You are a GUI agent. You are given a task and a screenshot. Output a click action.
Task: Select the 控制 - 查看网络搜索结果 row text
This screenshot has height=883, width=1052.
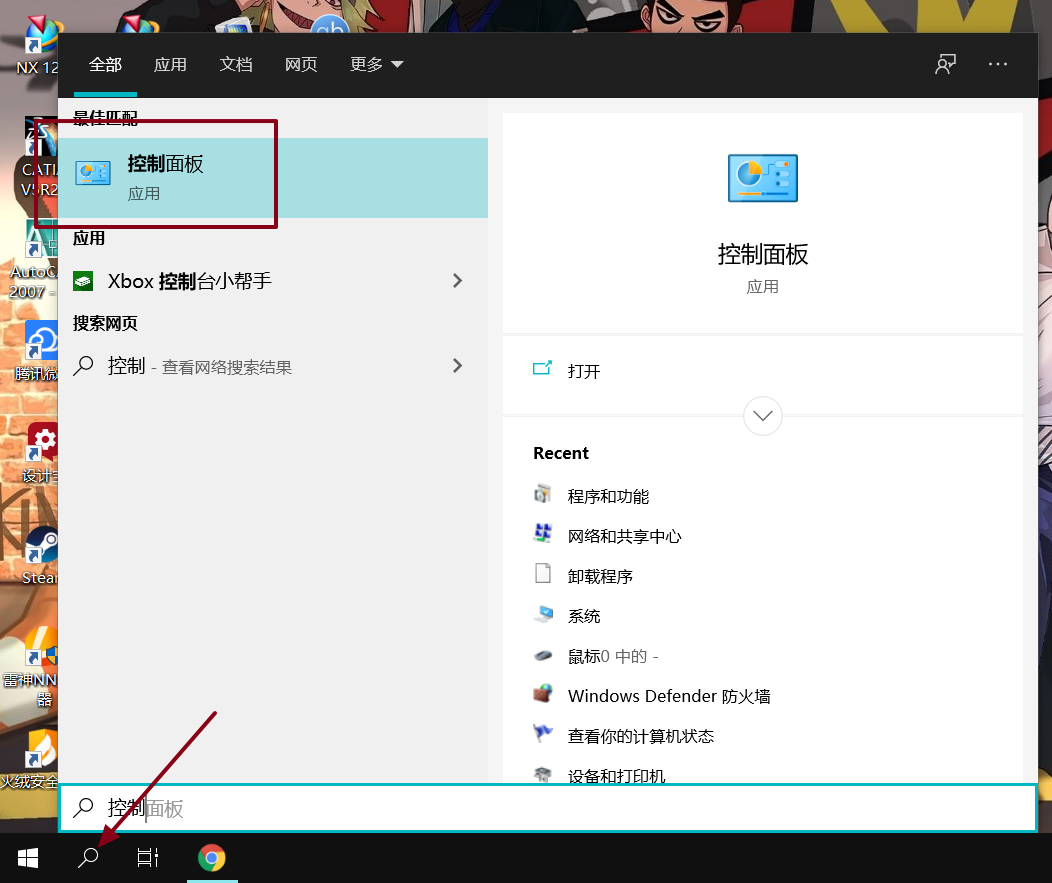click(x=200, y=366)
